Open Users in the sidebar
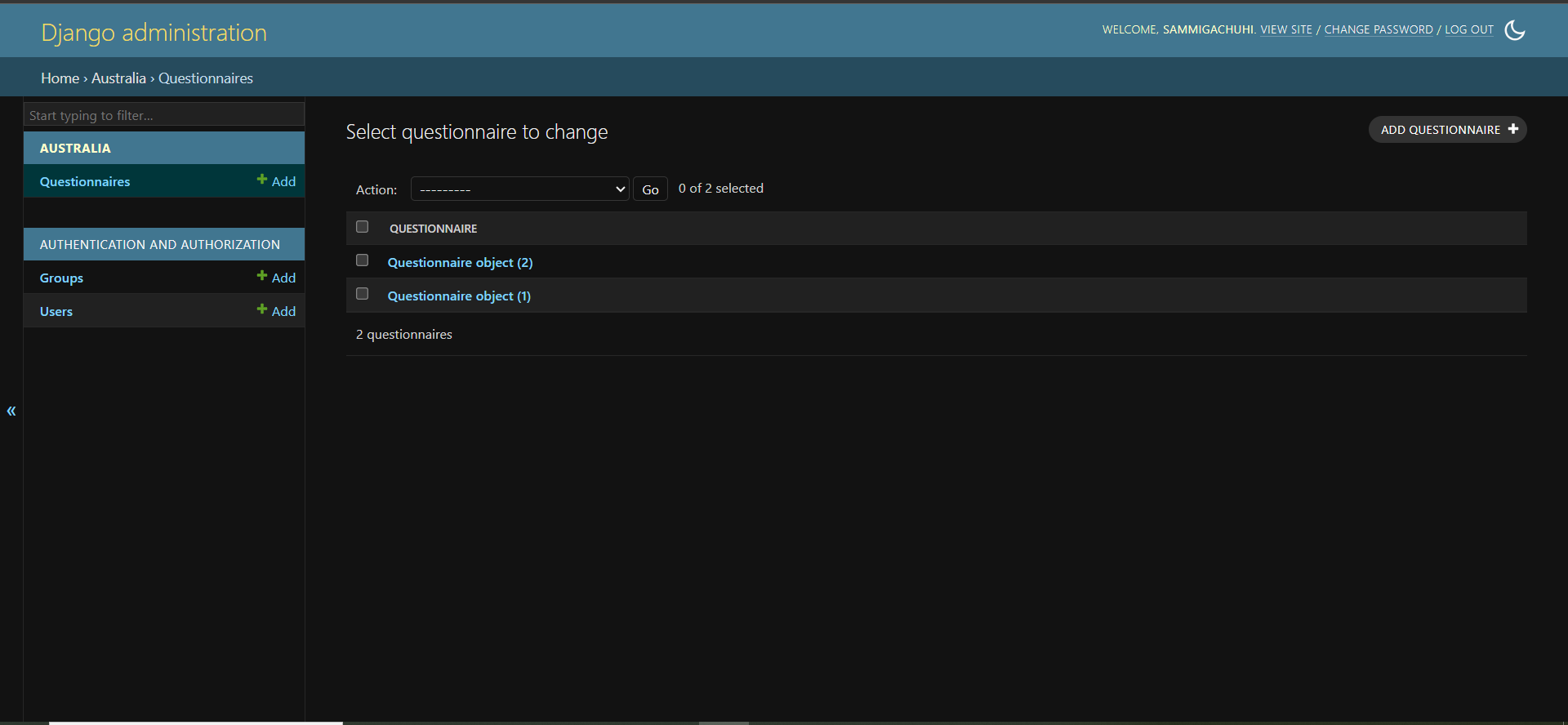 tap(56, 311)
